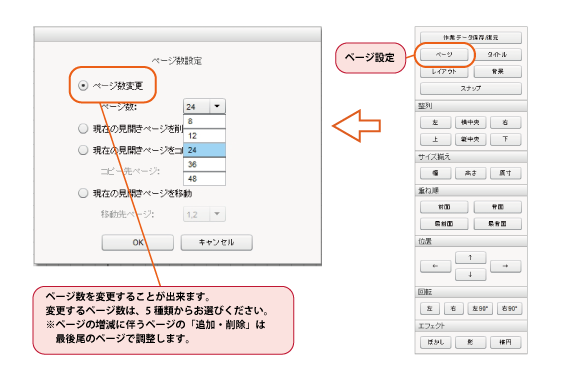The width and height of the screenshot is (570, 380).
Task: Click the 右90° rotation button
Action: (x=509, y=308)
